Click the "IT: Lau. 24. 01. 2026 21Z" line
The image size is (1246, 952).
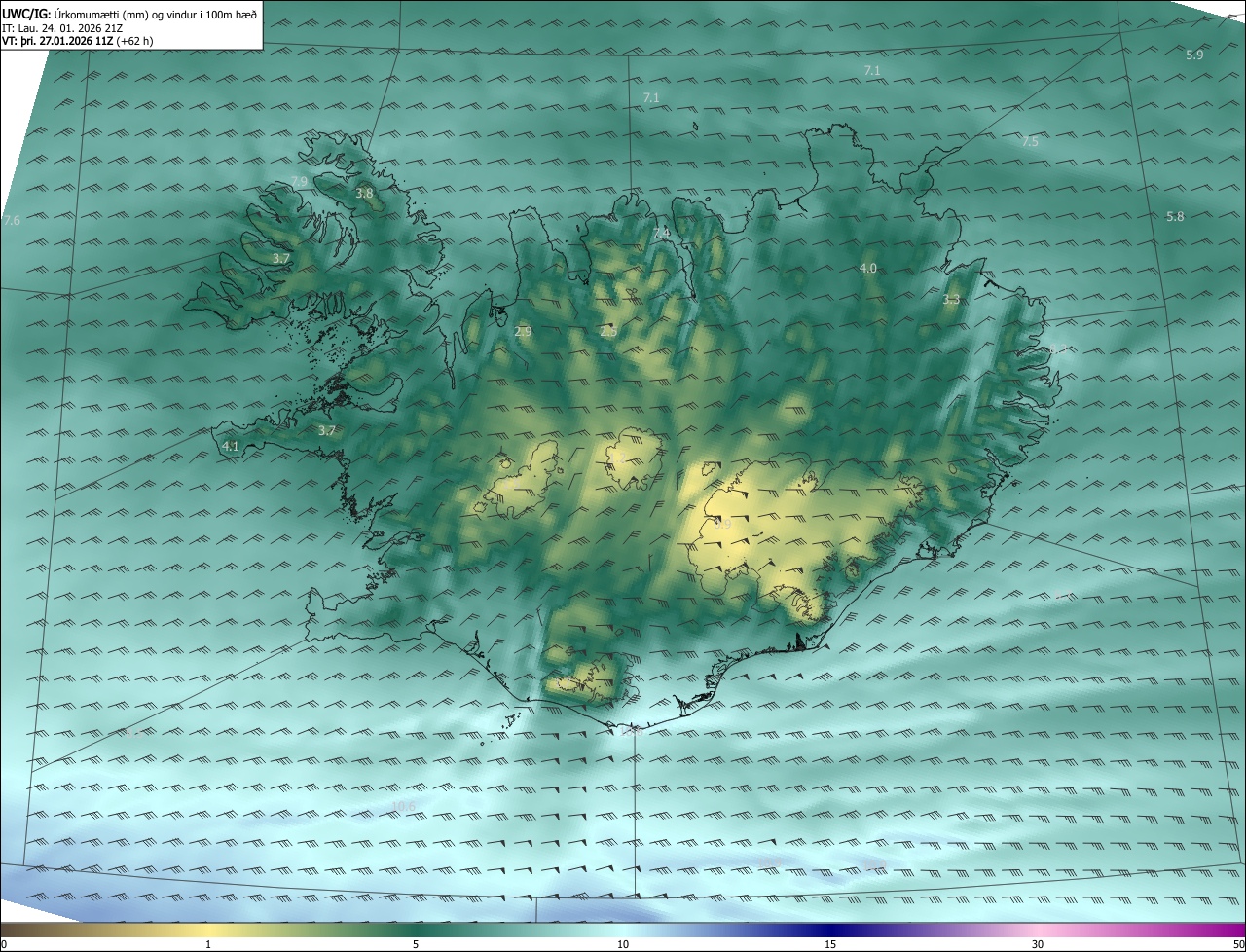click(62, 28)
